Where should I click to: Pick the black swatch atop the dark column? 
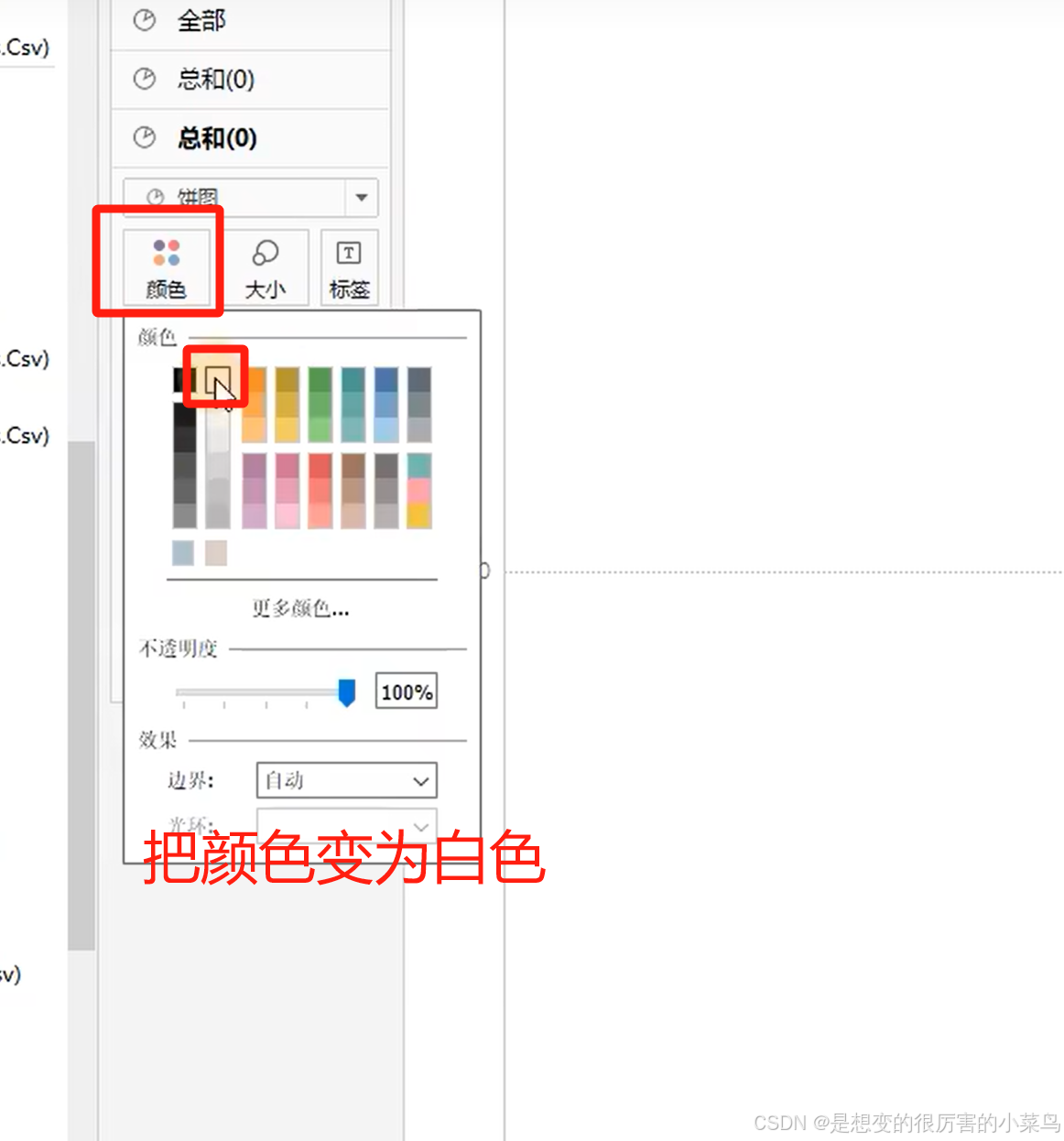pos(185,379)
